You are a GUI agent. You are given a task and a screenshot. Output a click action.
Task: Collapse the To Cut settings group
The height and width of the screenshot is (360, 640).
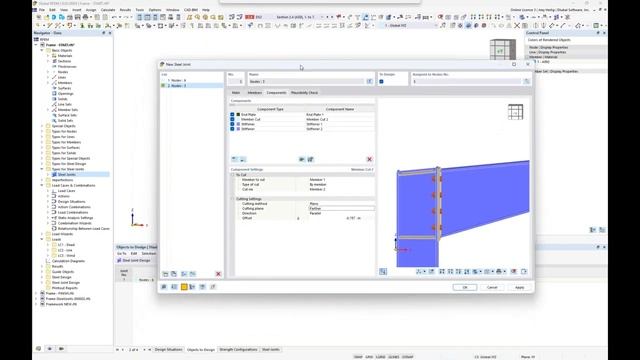point(233,175)
